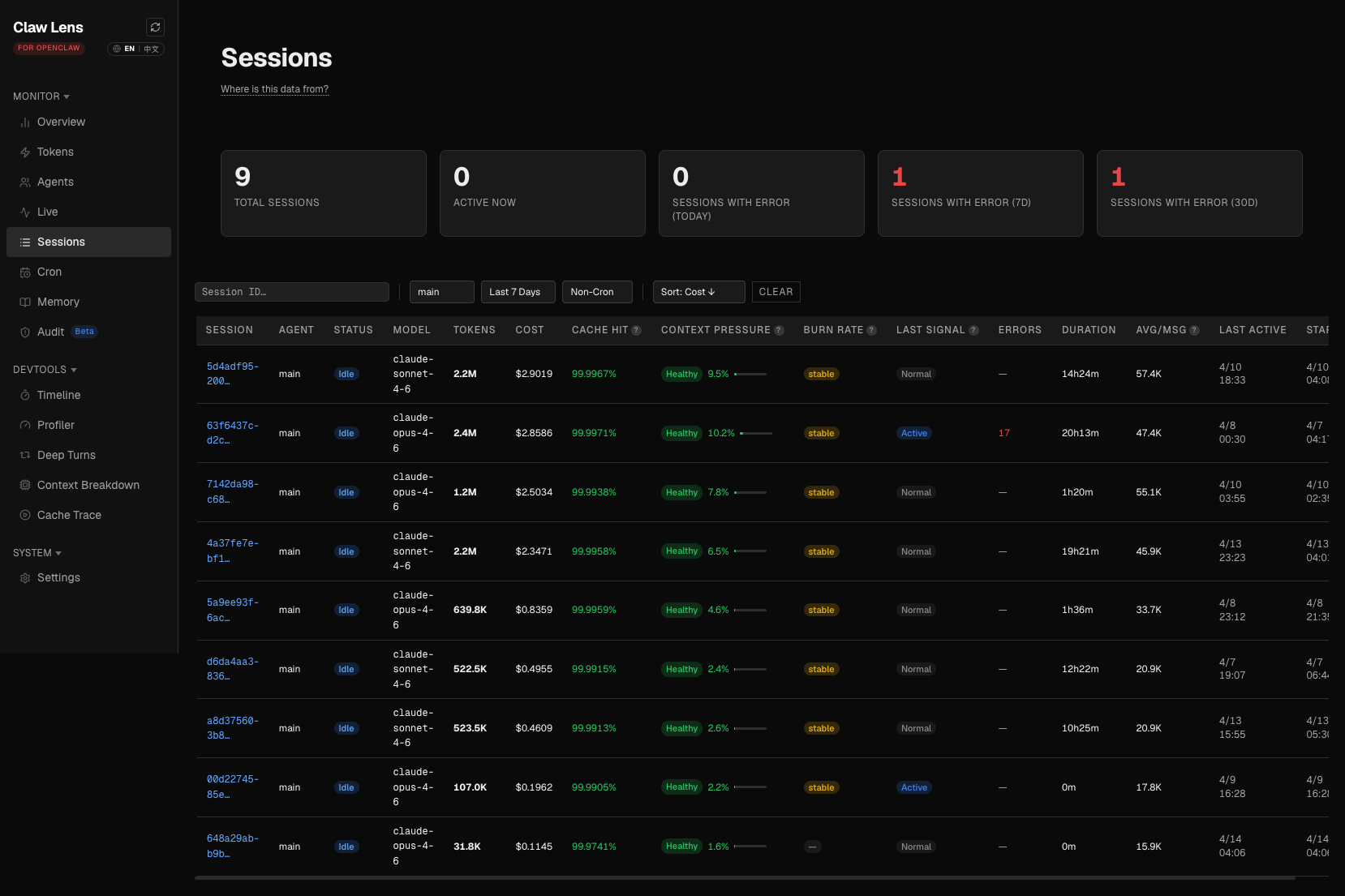This screenshot has height=896, width=1345.
Task: Click the Timeline stopwatch icon
Action: coord(25,396)
